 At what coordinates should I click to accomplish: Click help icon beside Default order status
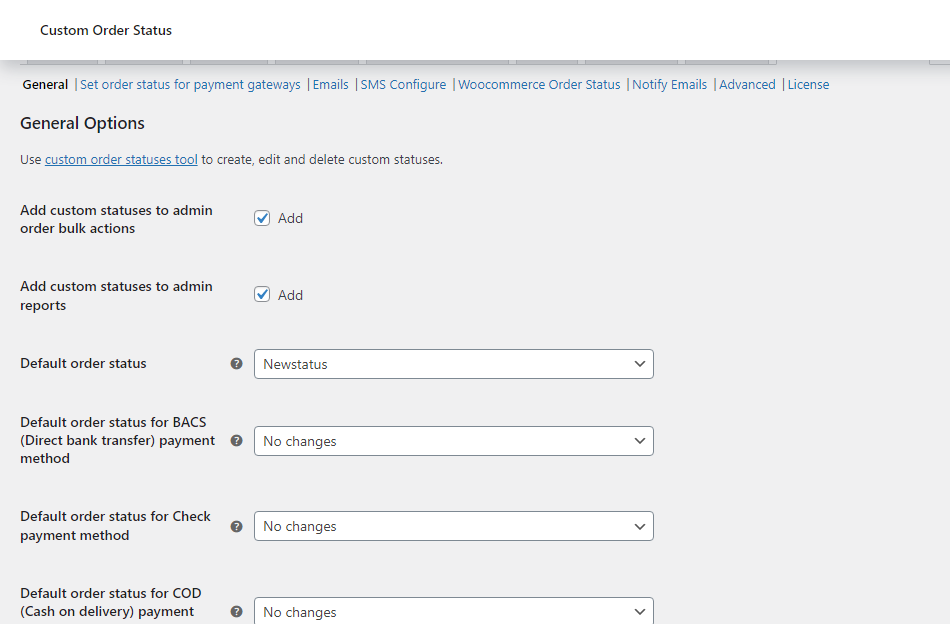coord(237,364)
